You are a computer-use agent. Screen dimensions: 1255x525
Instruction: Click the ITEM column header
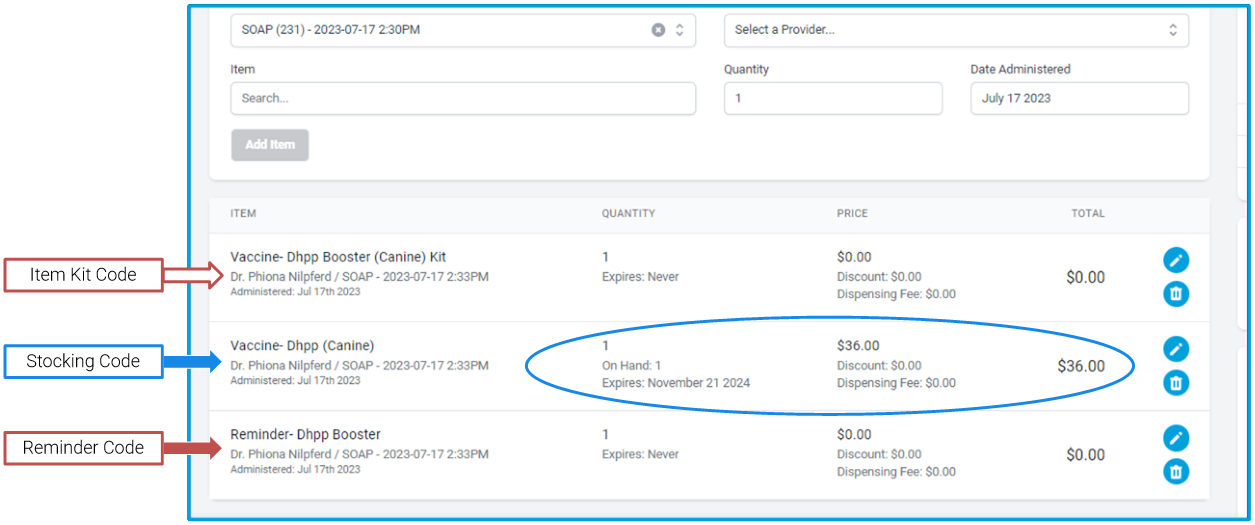point(243,214)
